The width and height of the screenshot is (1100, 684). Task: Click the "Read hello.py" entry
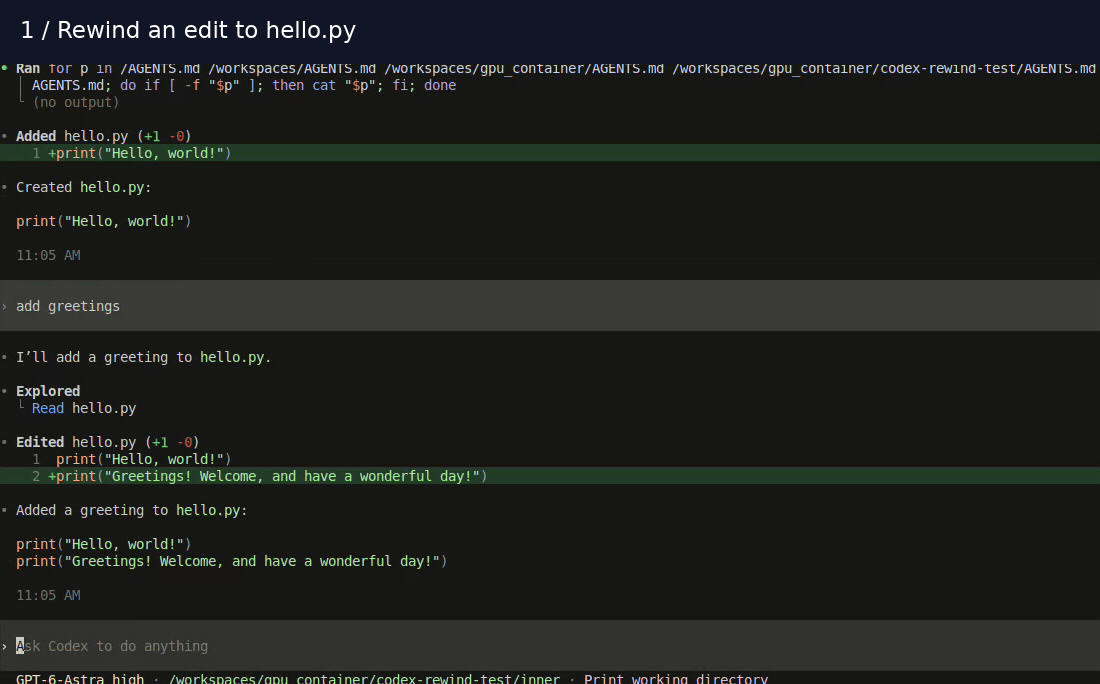pos(83,408)
